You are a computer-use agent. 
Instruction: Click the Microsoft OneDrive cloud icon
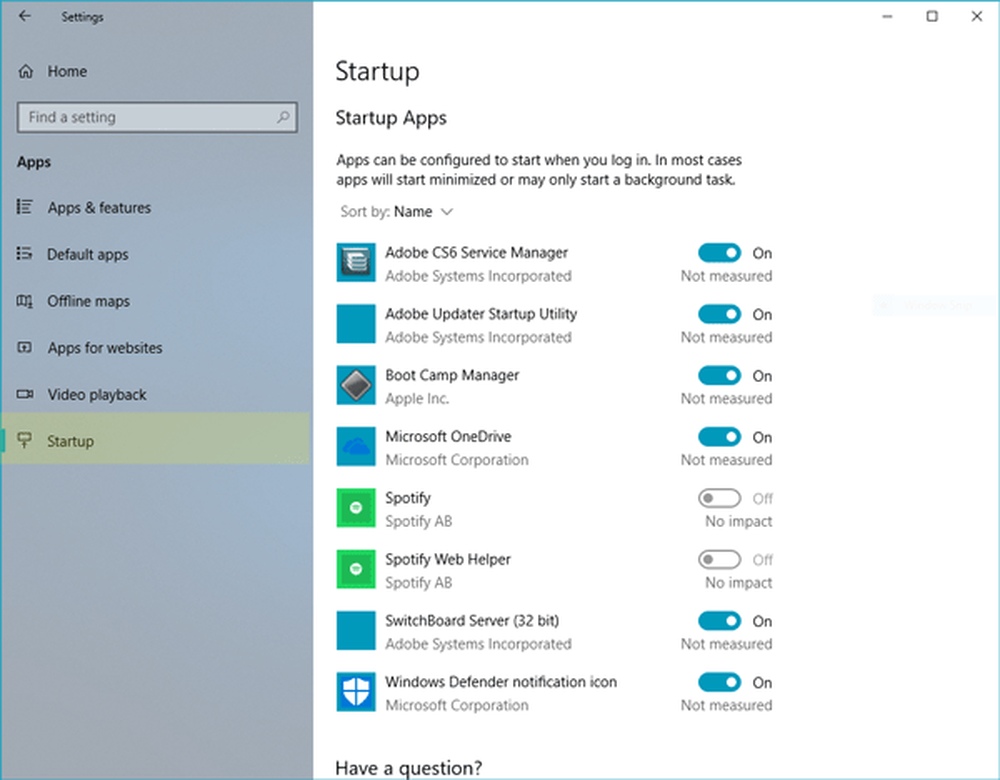(x=355, y=447)
